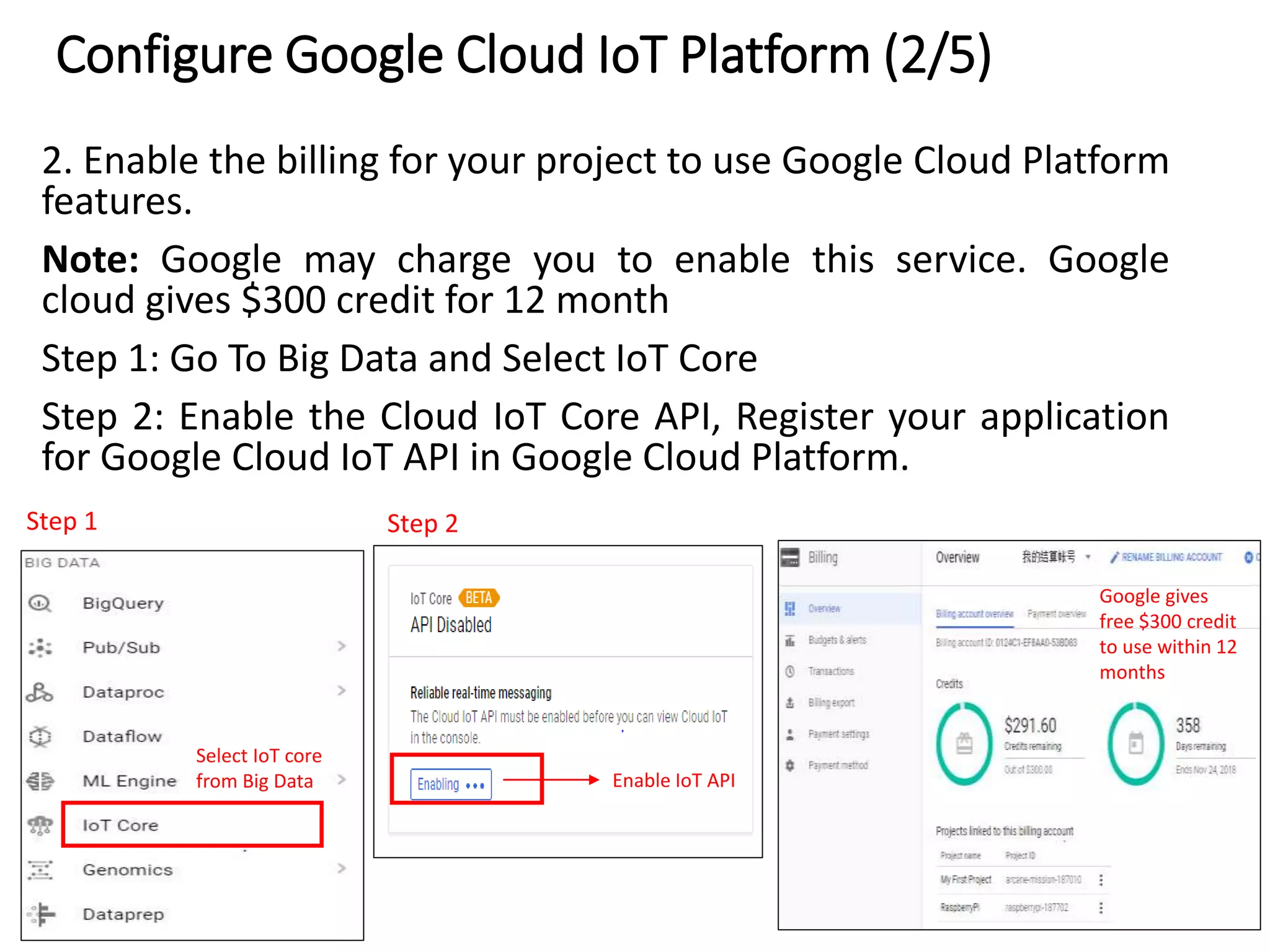Viewport: 1270px width, 952px height.
Task: Click the ML Engine brain icon
Action: click(40, 781)
